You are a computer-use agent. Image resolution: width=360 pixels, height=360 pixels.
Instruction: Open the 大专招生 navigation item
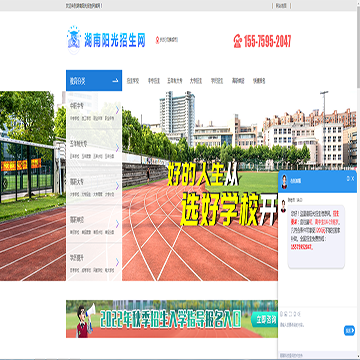[196, 81]
